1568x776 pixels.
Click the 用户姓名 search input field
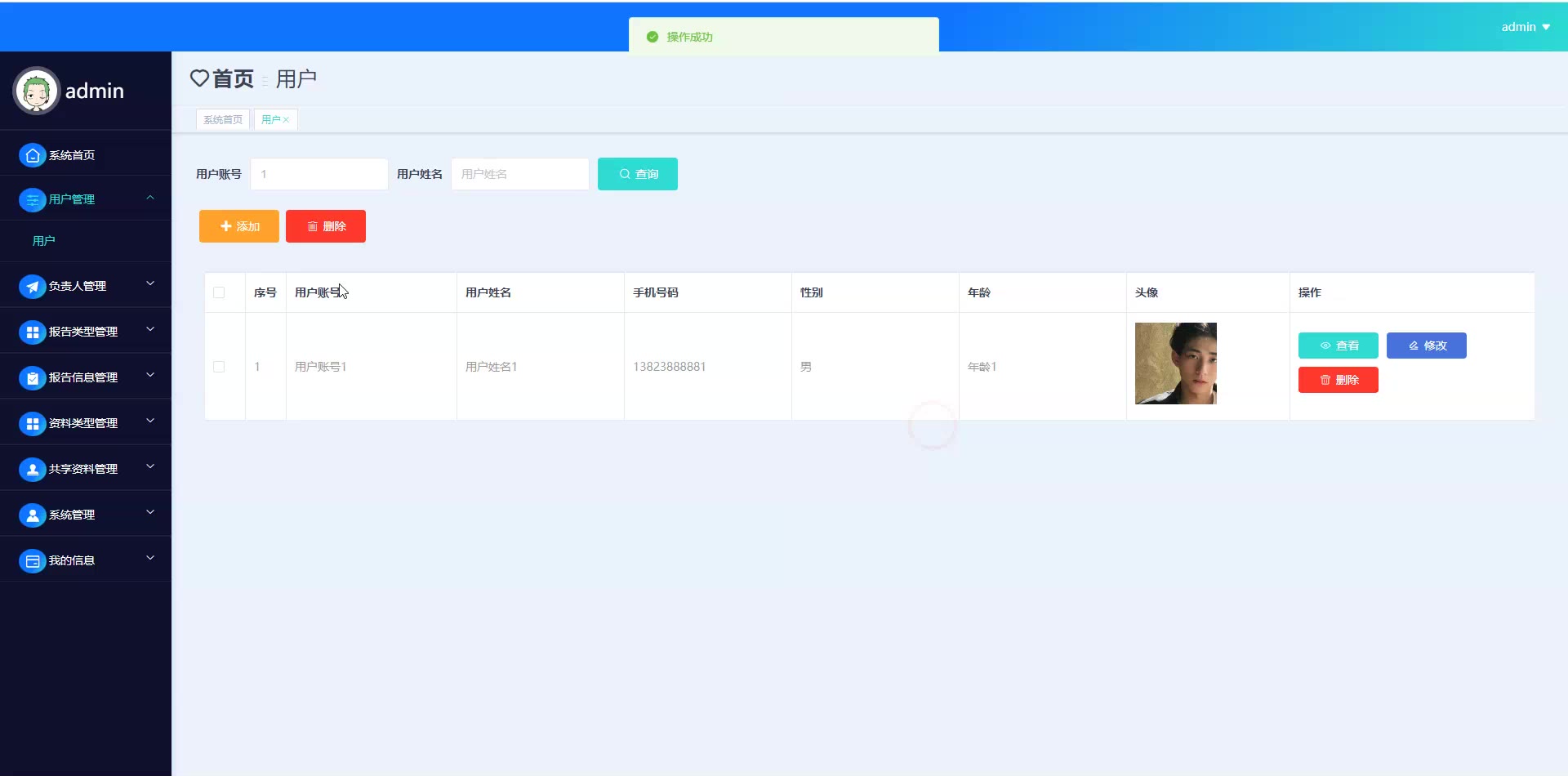coord(519,174)
